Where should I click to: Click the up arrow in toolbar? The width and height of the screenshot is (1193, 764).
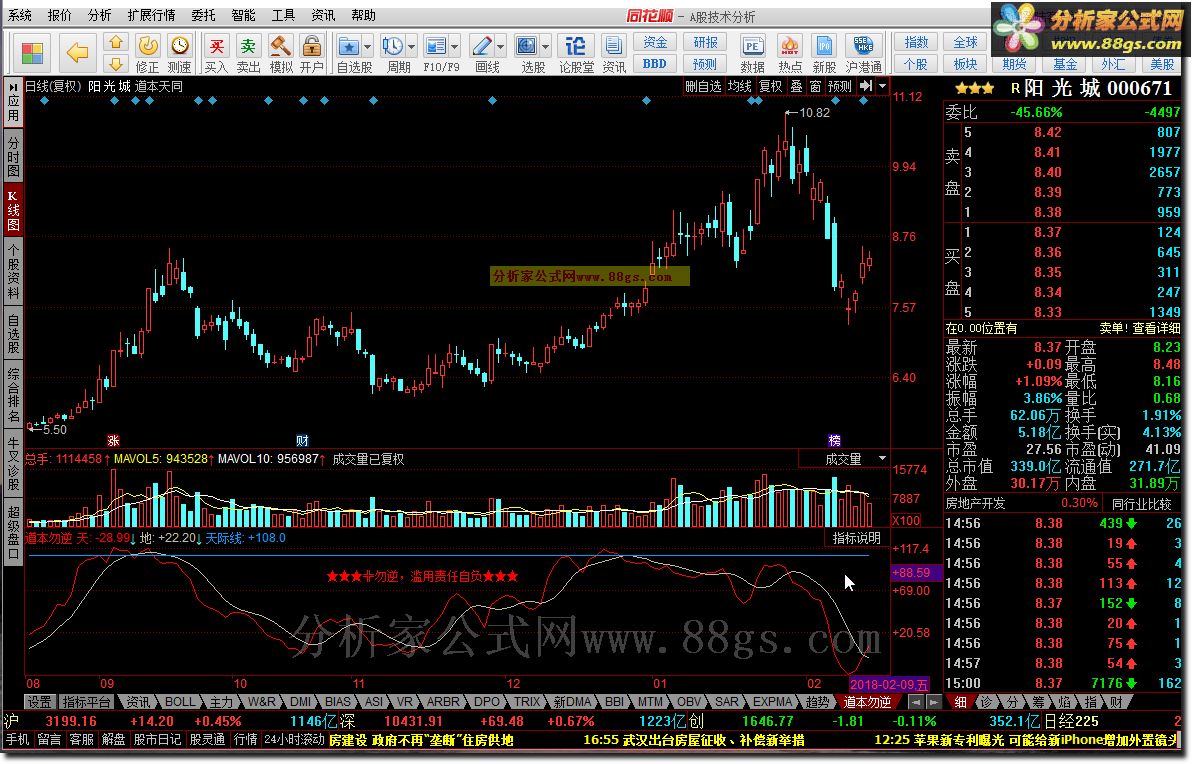pyautogui.click(x=116, y=43)
